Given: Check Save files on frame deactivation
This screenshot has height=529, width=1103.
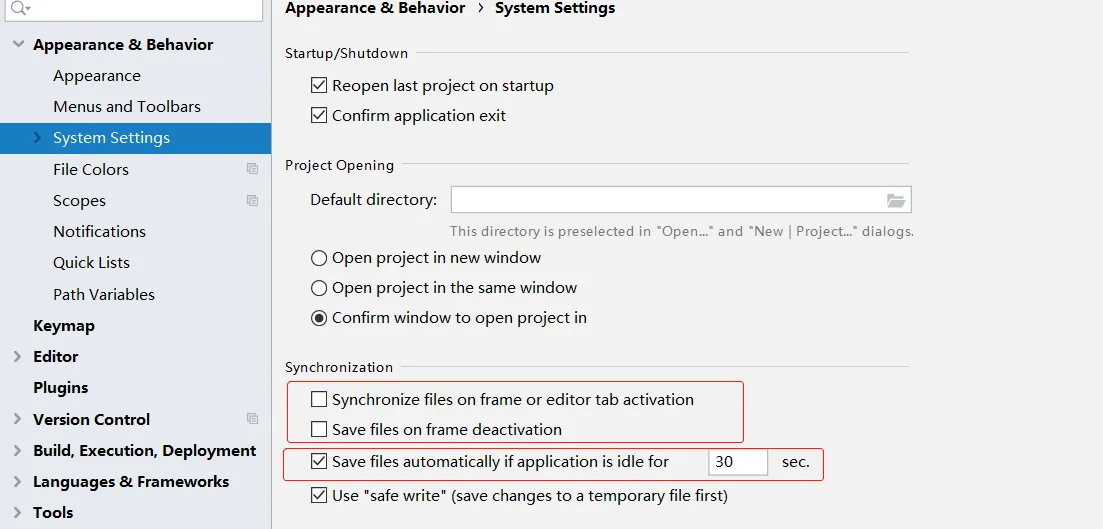Looking at the screenshot, I should 319,429.
